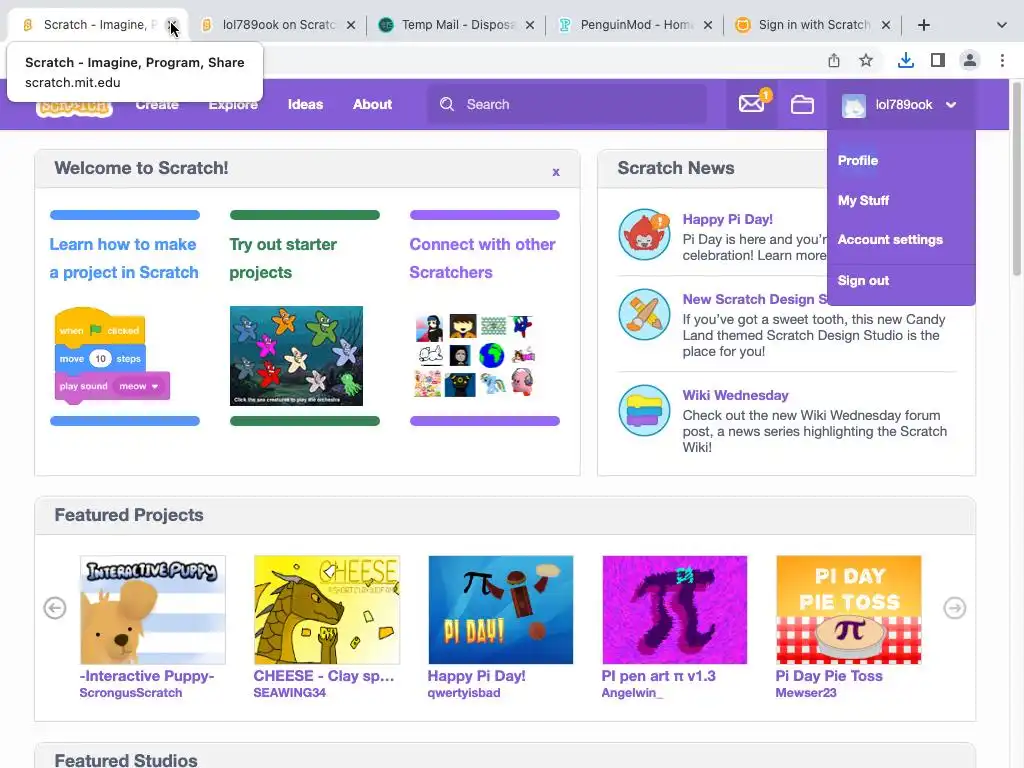
Task: Click Learn how to make a project link
Action: point(124,258)
